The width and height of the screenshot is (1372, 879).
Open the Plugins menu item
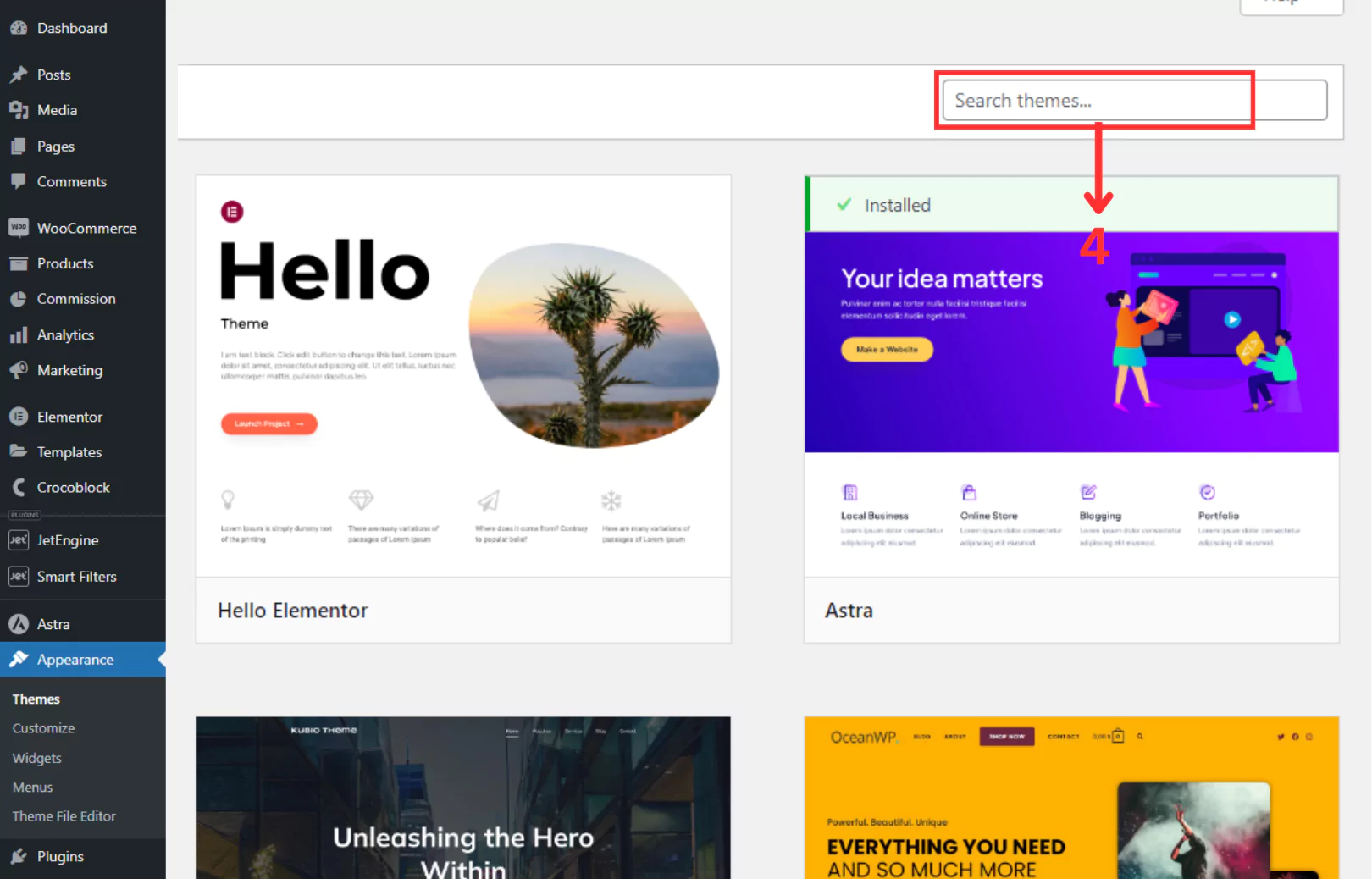(x=83, y=856)
